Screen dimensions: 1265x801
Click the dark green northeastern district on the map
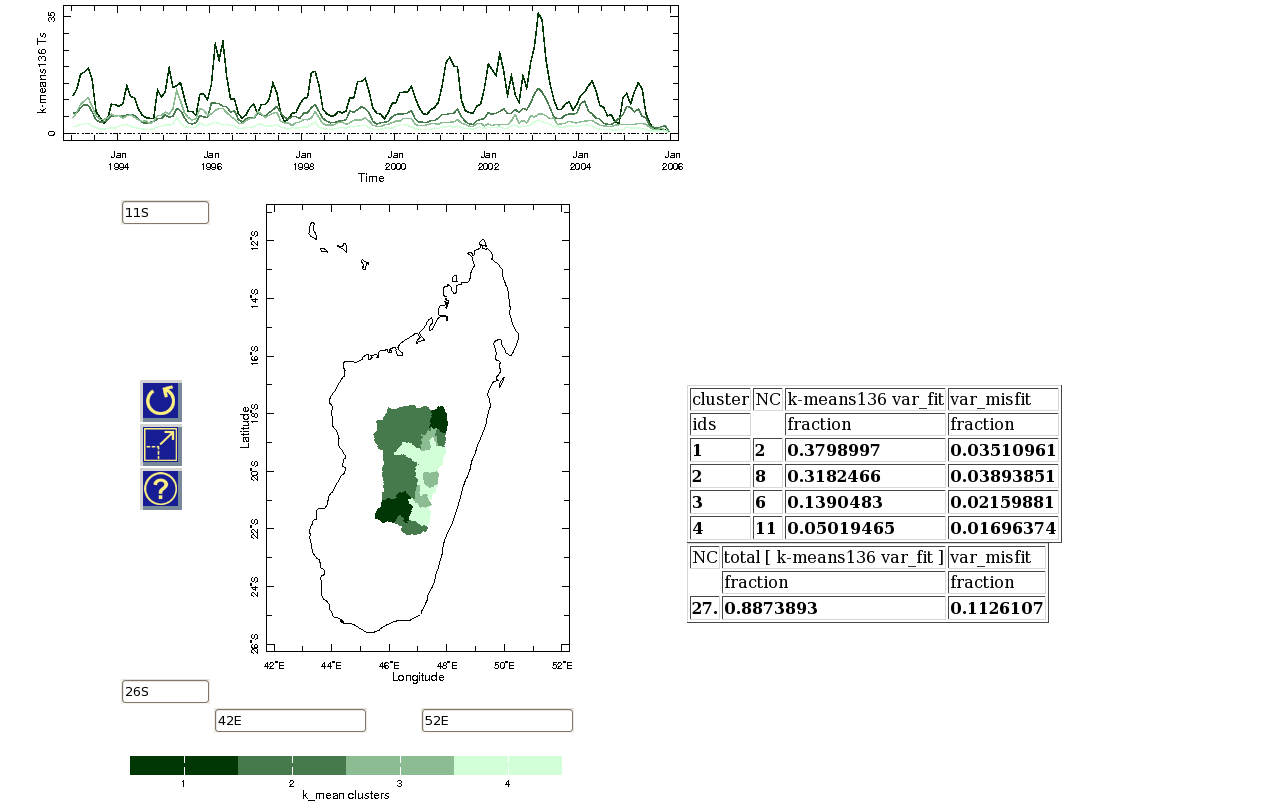click(x=440, y=418)
